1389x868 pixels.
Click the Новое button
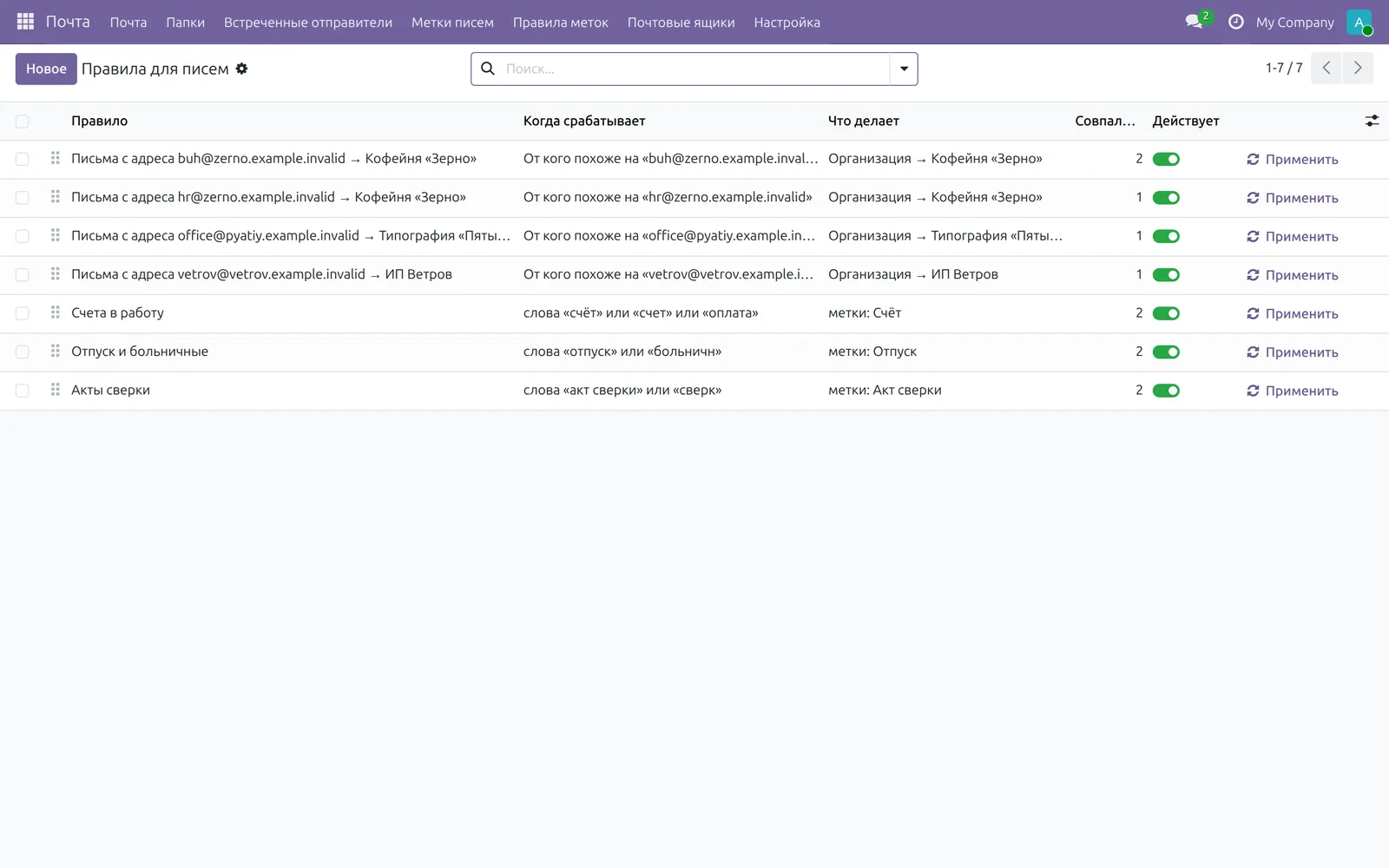click(x=46, y=69)
